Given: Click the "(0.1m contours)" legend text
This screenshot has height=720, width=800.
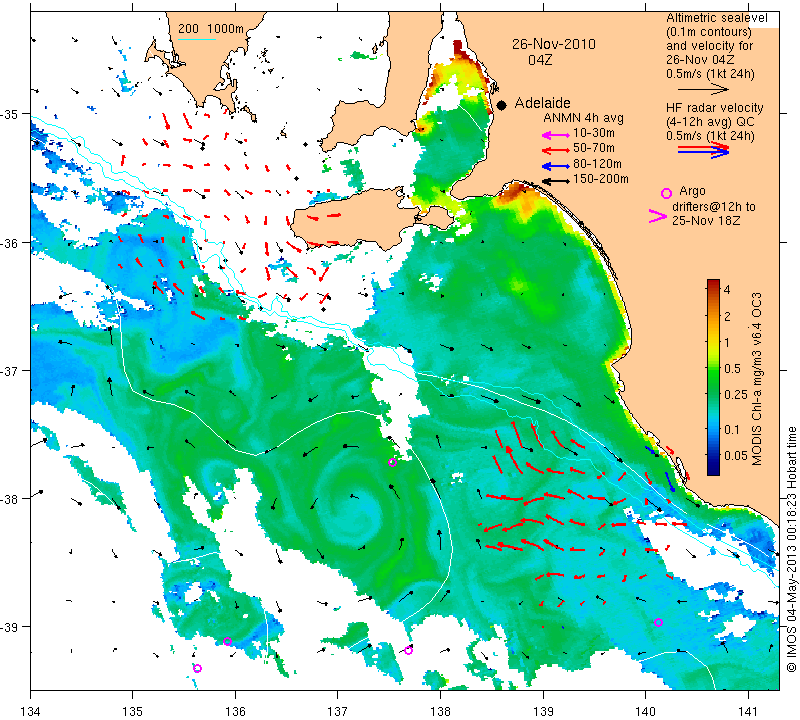Looking at the screenshot, I should pyautogui.click(x=709, y=32).
